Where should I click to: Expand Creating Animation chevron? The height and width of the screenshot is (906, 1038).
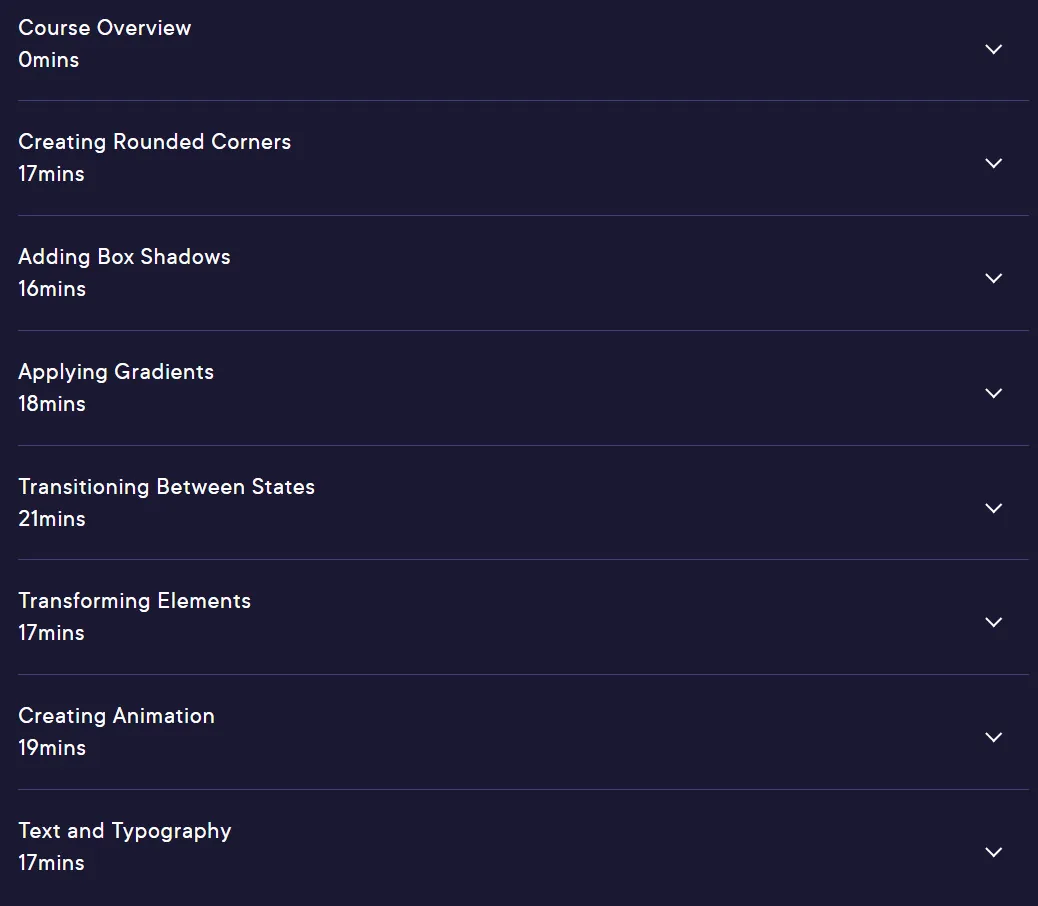coord(993,737)
